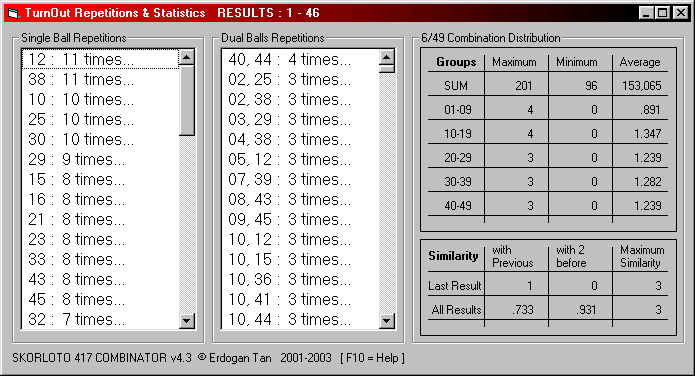This screenshot has width=695, height=376.
Task: Select the '02, 25 : 3 times...' row
Action: click(300, 79)
